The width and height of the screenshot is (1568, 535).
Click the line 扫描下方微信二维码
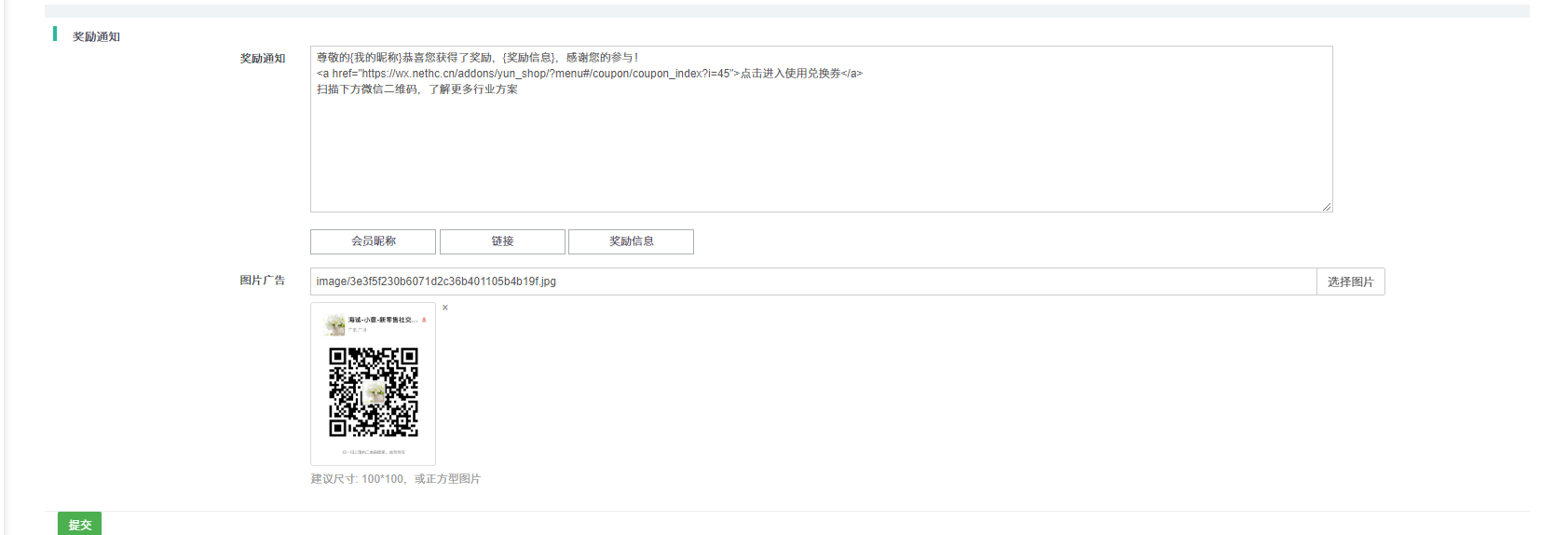click(416, 89)
